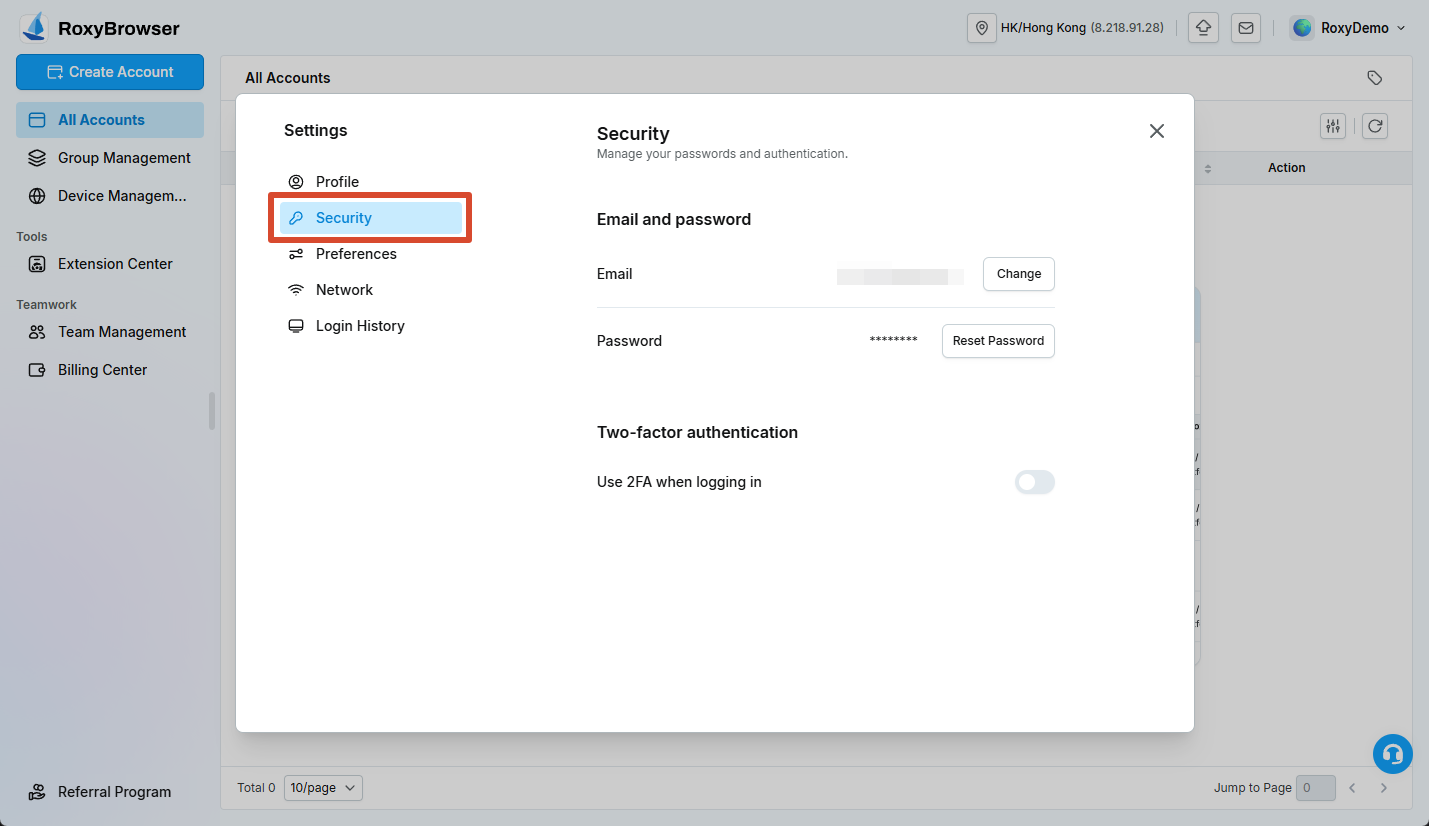Select Network in Settings menu
The height and width of the screenshot is (826, 1429).
(x=371, y=290)
